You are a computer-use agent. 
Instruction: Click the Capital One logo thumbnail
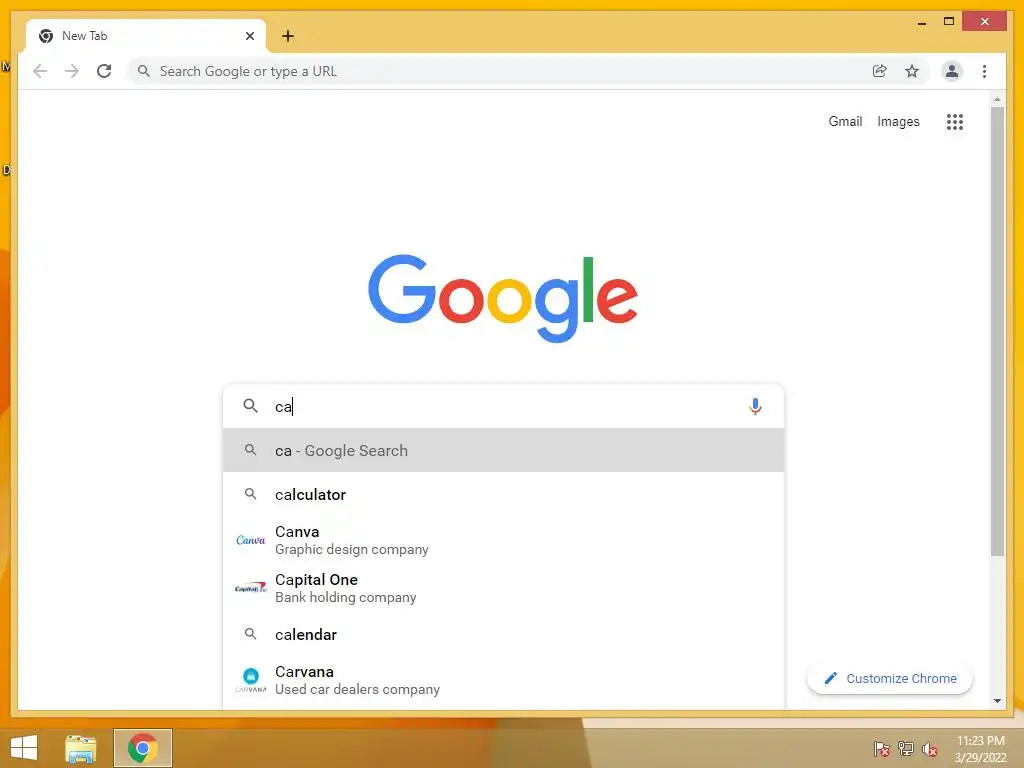pyautogui.click(x=251, y=588)
